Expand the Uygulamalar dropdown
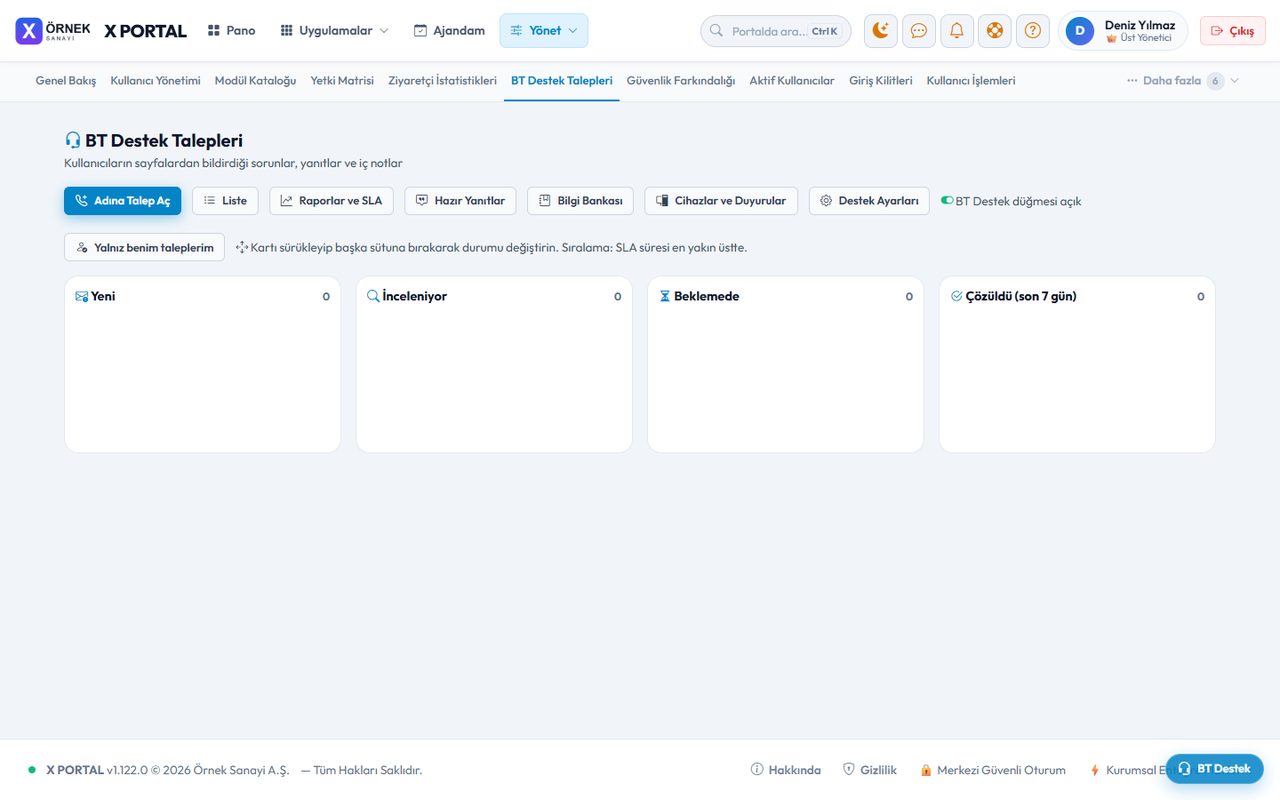This screenshot has width=1280, height=800. pos(334,31)
